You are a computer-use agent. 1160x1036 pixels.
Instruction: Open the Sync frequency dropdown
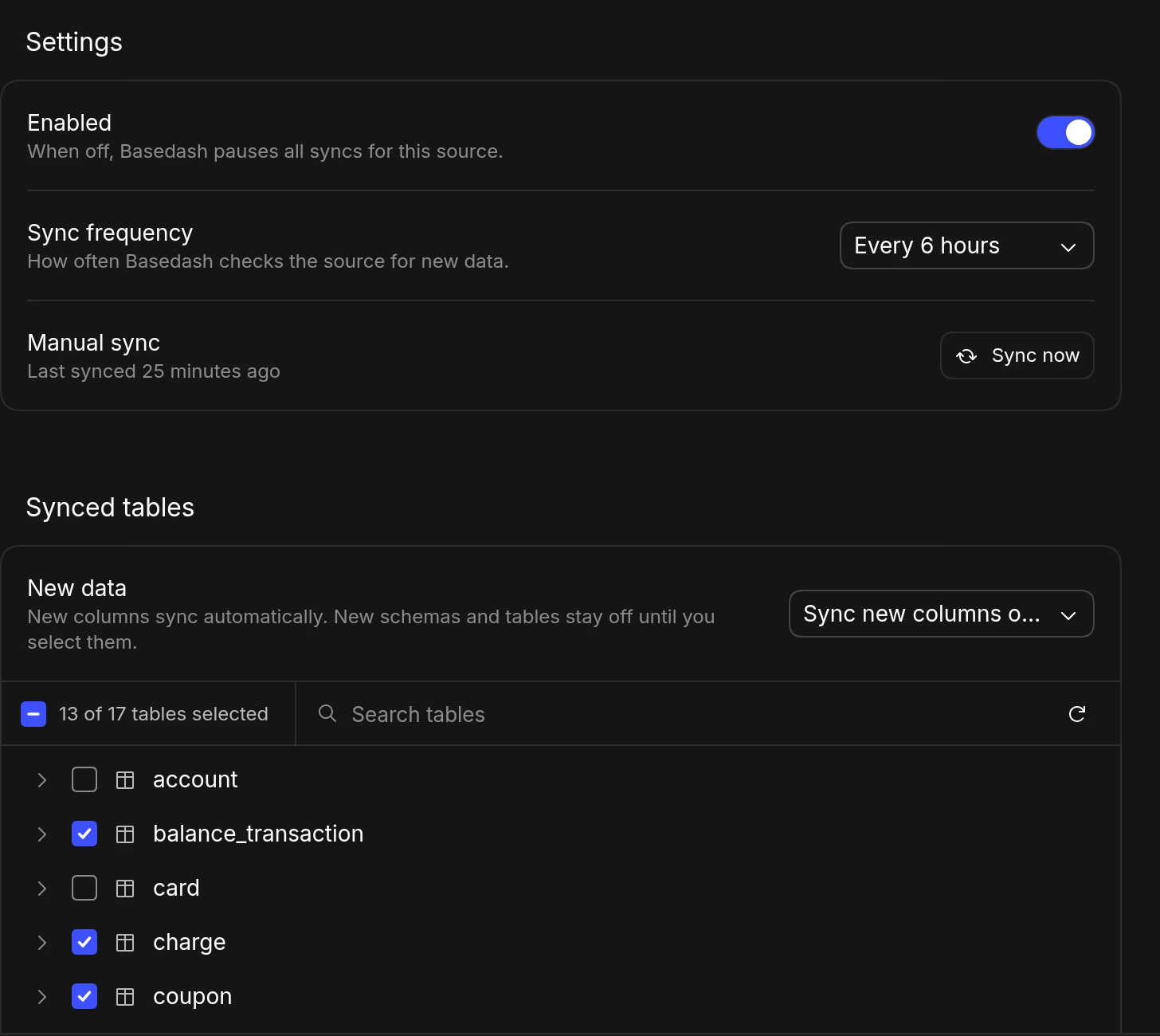(967, 245)
